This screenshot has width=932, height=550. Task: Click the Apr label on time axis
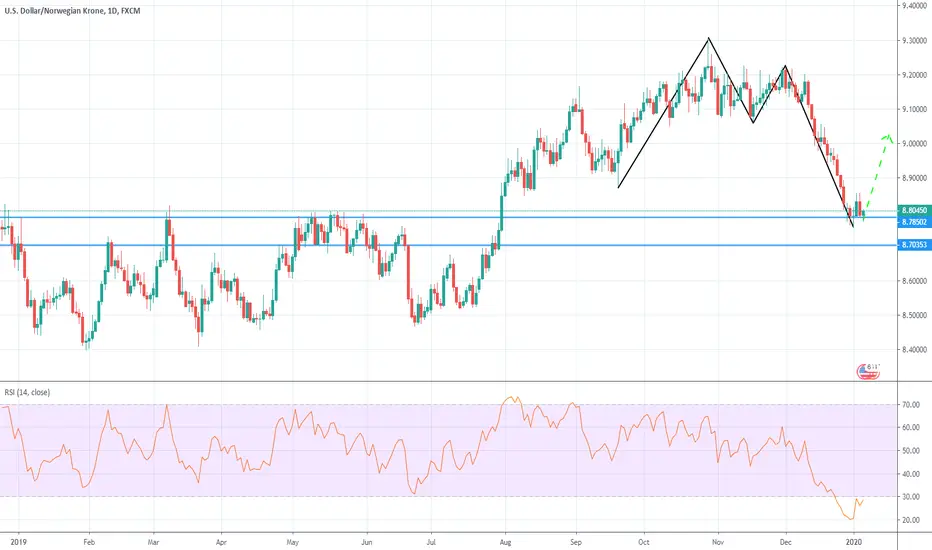tap(221, 542)
